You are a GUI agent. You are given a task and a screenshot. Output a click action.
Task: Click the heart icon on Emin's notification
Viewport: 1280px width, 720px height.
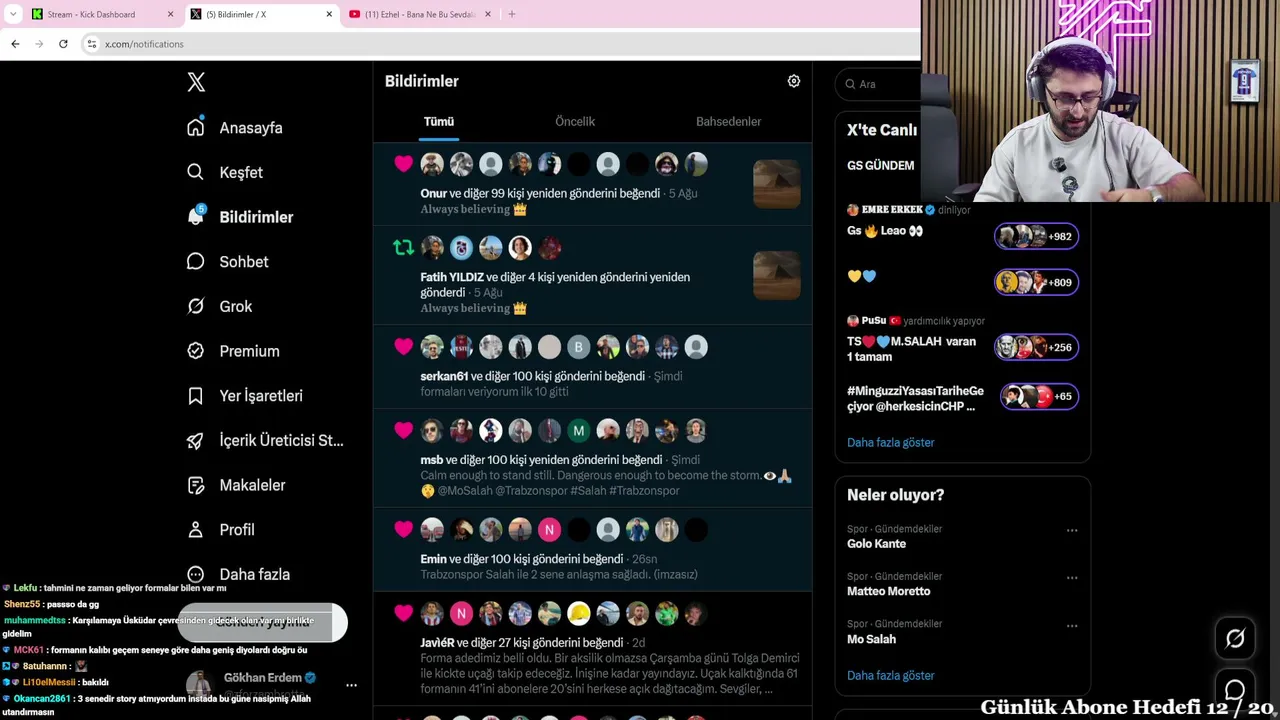(x=403, y=530)
